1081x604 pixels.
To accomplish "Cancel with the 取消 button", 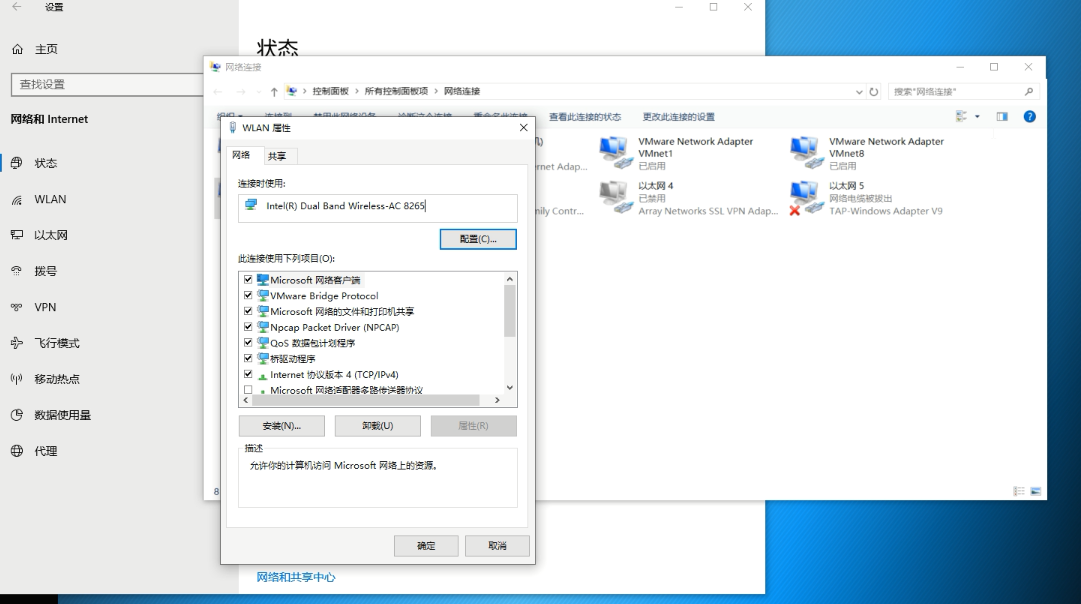I will point(497,546).
